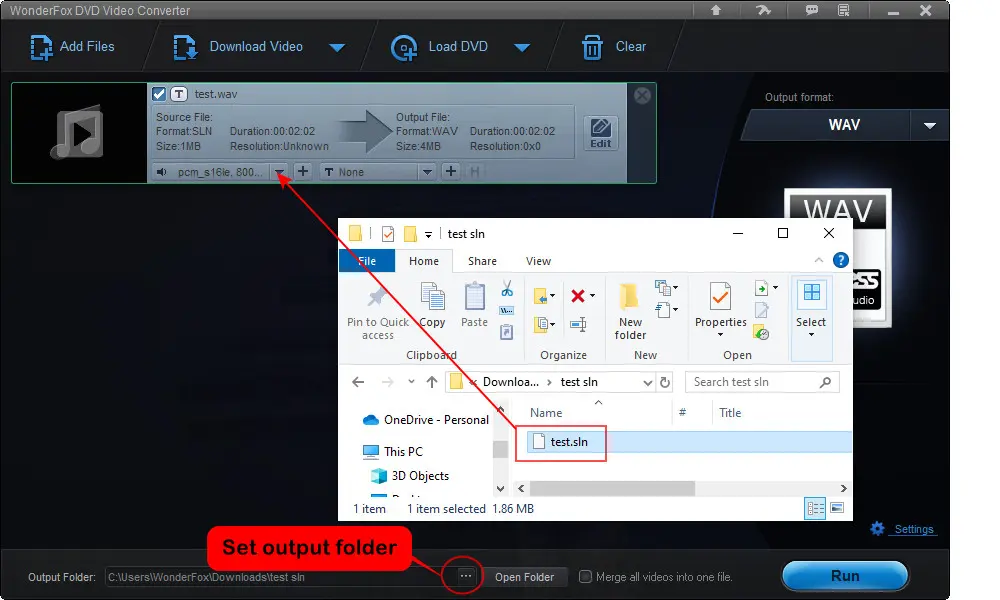Click the Search test sln field
The image size is (1000, 600).
click(x=762, y=382)
